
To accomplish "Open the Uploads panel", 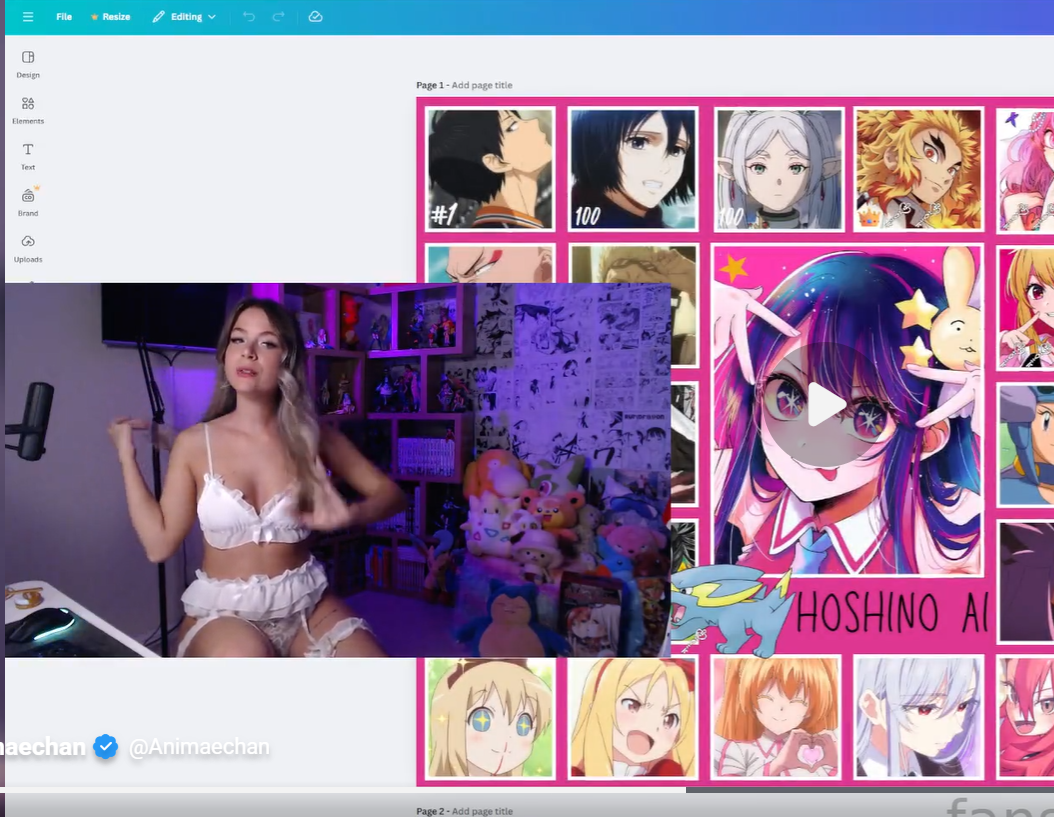I will (x=28, y=248).
